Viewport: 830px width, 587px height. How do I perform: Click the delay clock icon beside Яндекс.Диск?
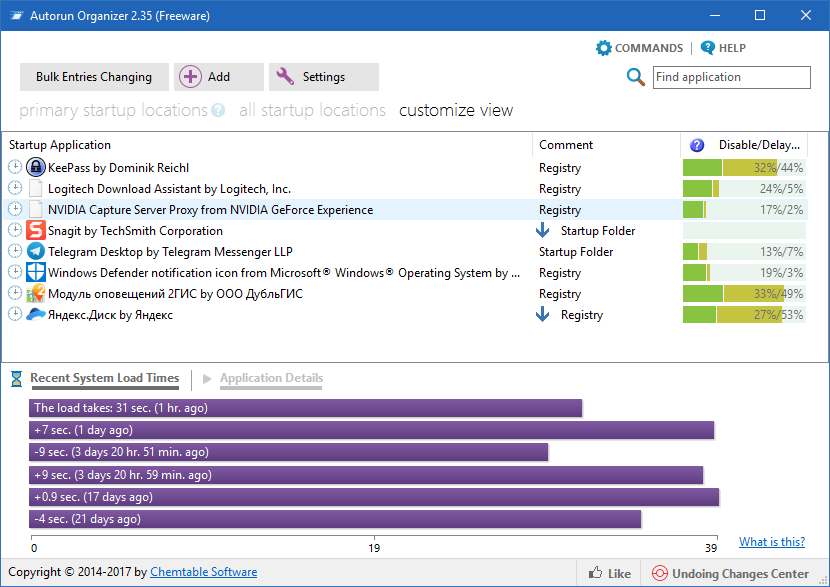coord(15,314)
